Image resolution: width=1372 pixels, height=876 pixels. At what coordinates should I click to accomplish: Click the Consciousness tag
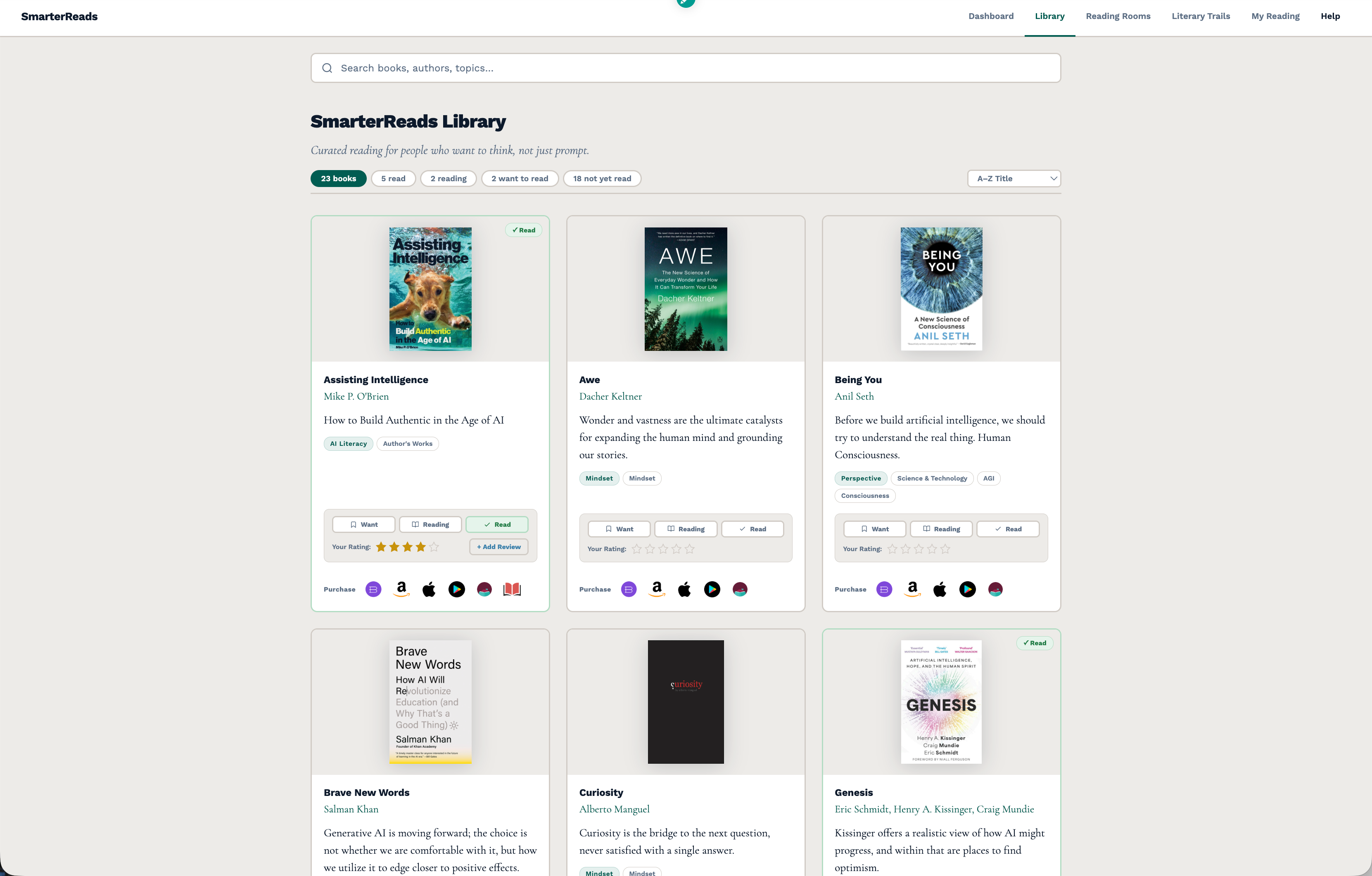click(865, 495)
